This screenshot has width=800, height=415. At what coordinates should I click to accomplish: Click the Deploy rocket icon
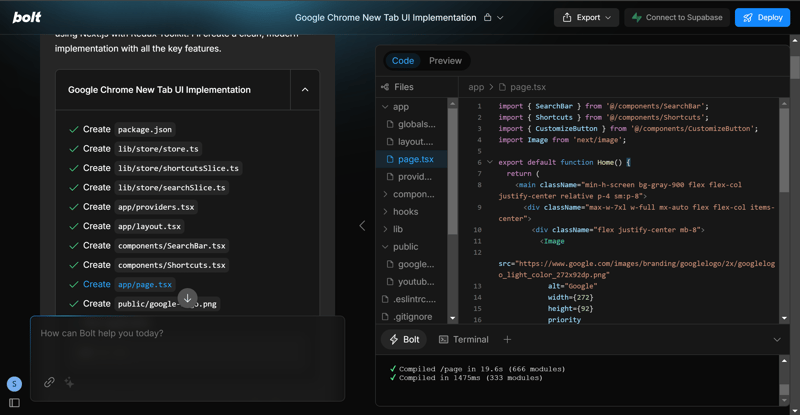748,17
